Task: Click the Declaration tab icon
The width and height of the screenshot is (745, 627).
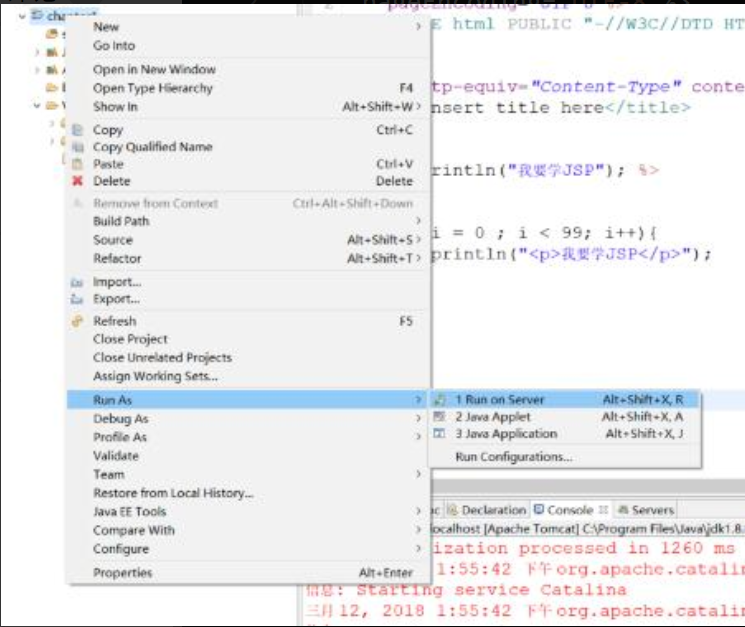Action: pos(452,510)
